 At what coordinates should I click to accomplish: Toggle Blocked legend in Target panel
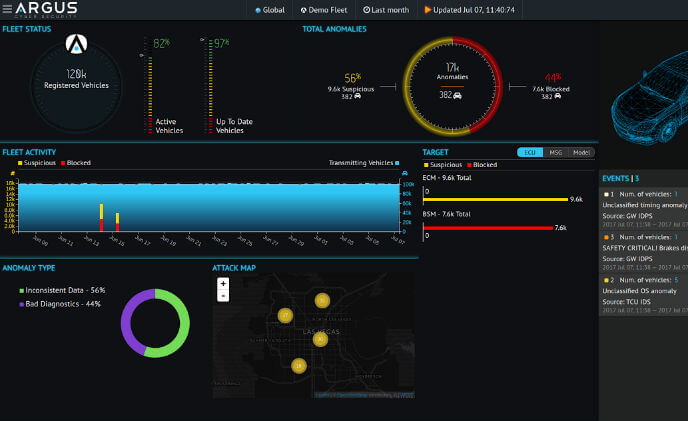pyautogui.click(x=482, y=165)
